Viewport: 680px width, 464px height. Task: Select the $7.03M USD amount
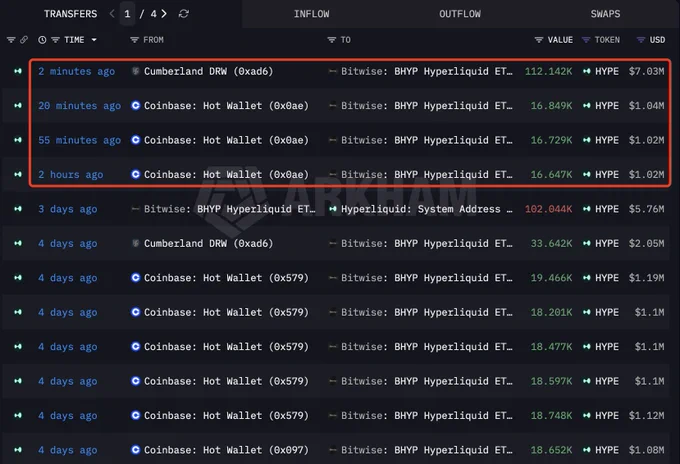(x=647, y=71)
